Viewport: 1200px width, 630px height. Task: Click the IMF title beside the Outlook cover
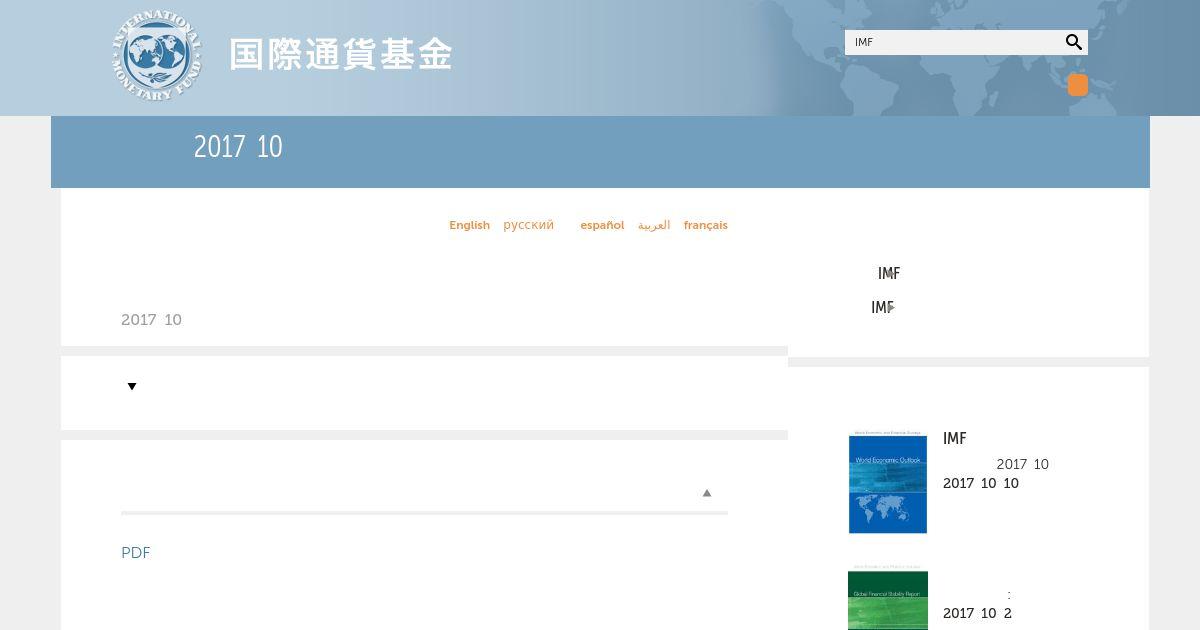tap(954, 438)
